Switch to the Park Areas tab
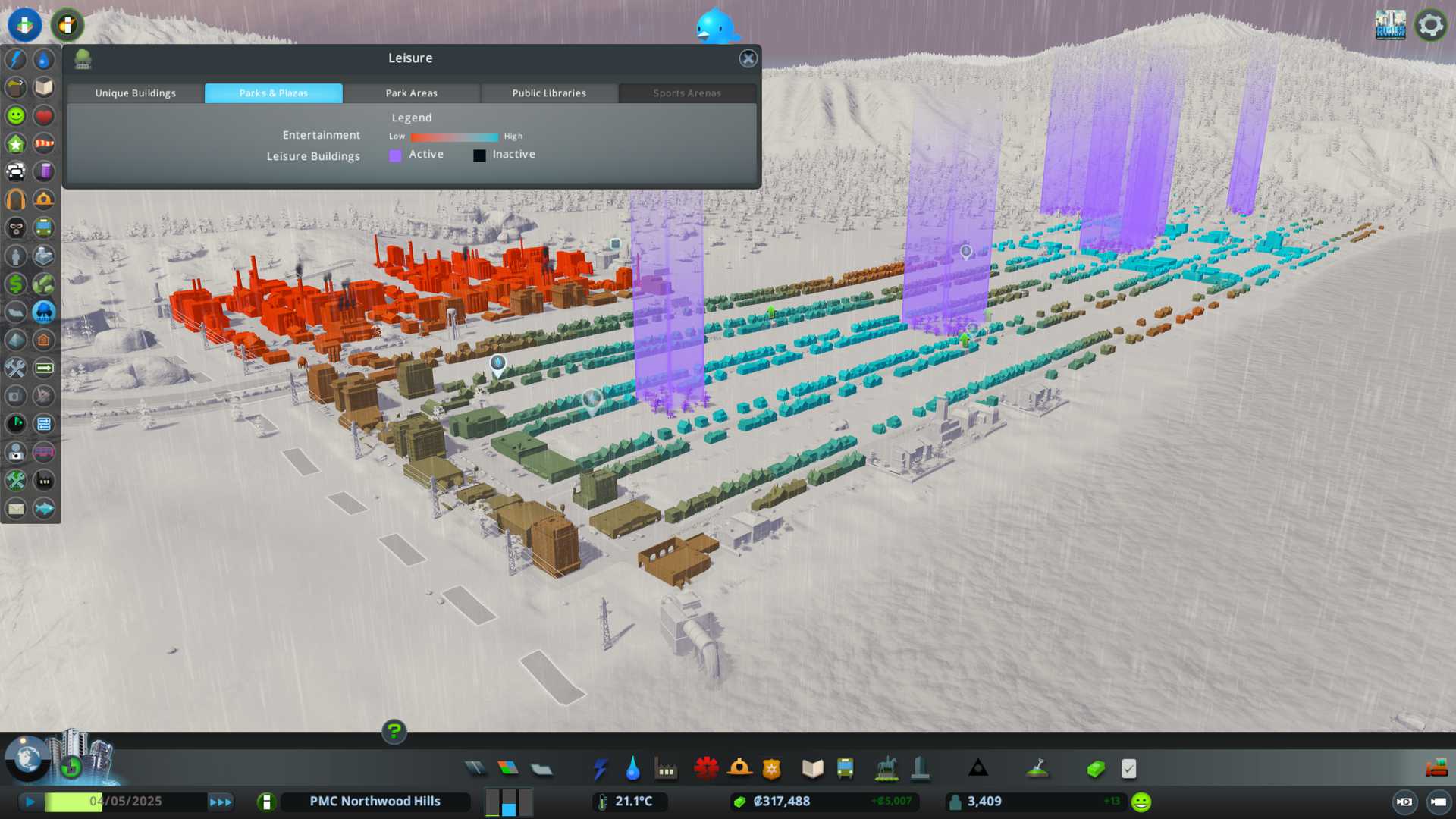 (x=411, y=93)
